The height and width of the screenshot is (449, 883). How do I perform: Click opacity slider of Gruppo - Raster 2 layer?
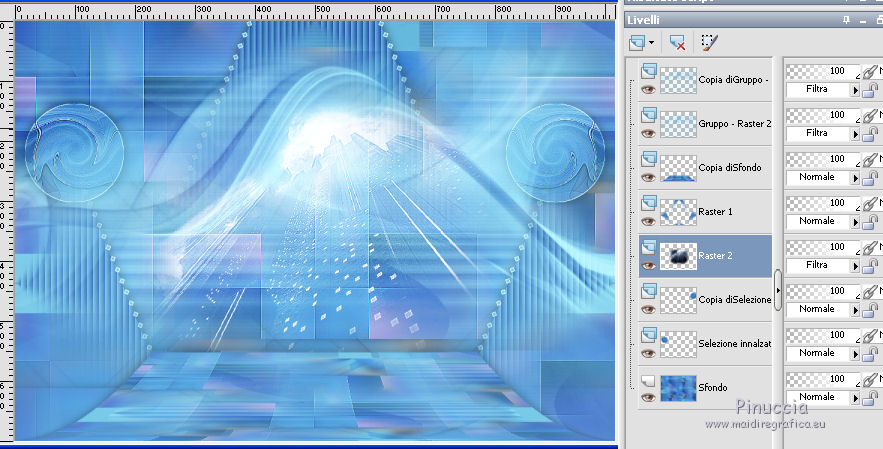pos(823,115)
